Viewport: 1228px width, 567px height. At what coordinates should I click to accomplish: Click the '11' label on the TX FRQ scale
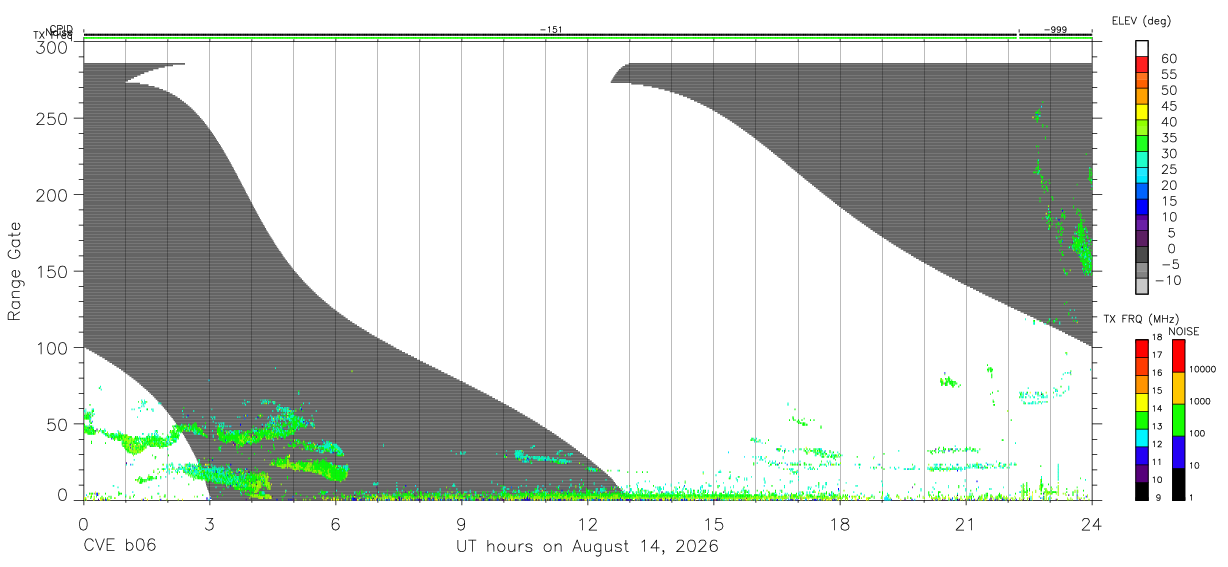point(1157,462)
